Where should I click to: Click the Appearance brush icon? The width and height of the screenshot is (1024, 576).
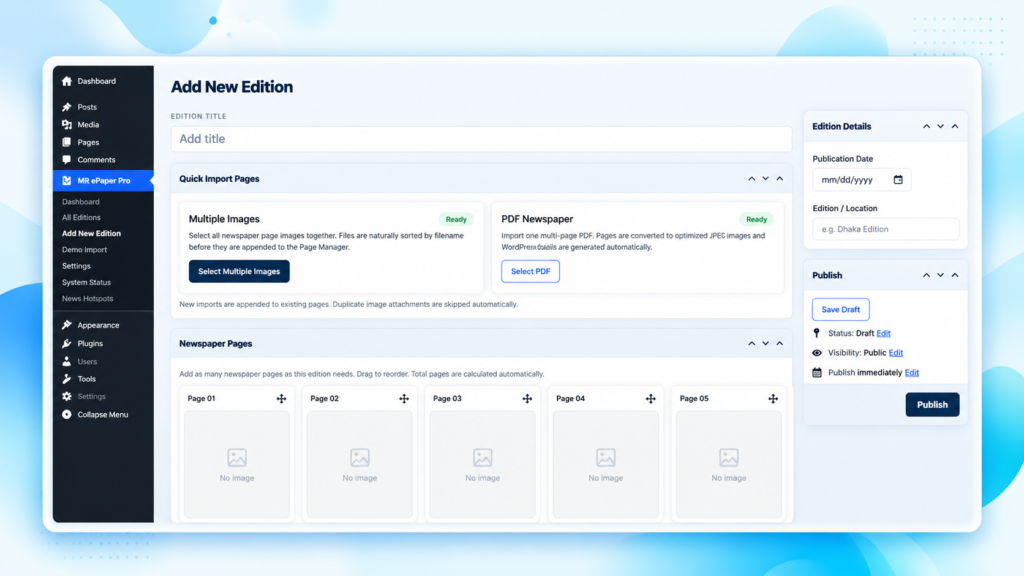coord(67,325)
